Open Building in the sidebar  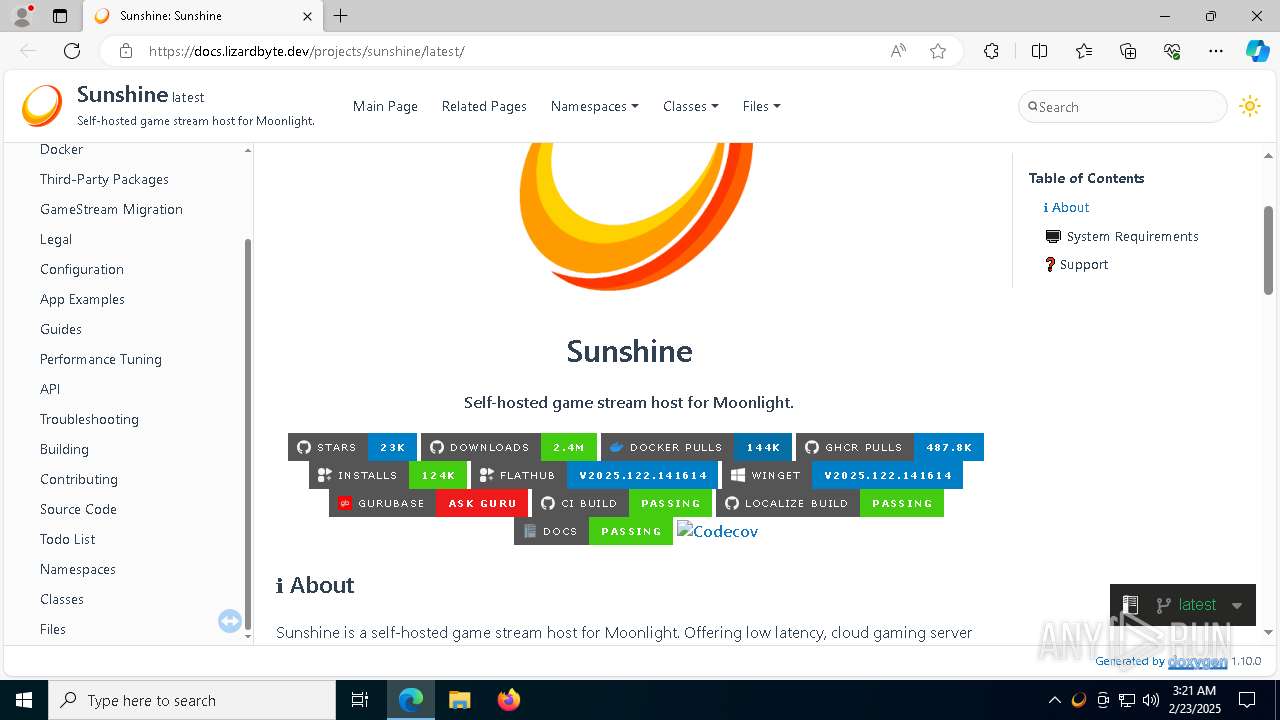click(x=64, y=449)
